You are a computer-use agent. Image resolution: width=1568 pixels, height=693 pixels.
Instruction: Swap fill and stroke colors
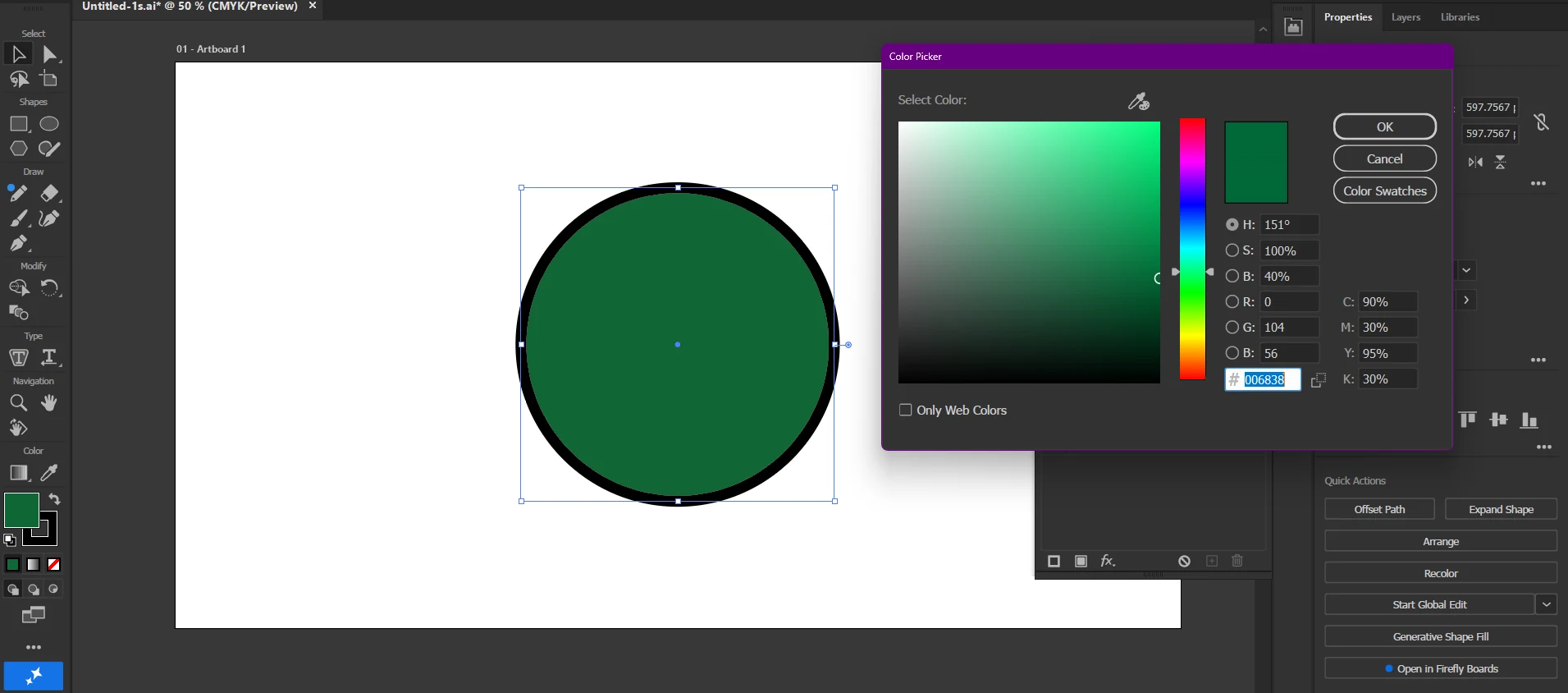54,499
